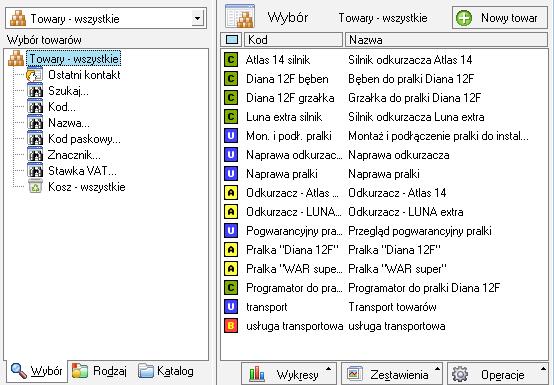The height and width of the screenshot is (385, 554).
Task: Select name Silnik odkurzacza Luna extra
Action: [x=416, y=117]
